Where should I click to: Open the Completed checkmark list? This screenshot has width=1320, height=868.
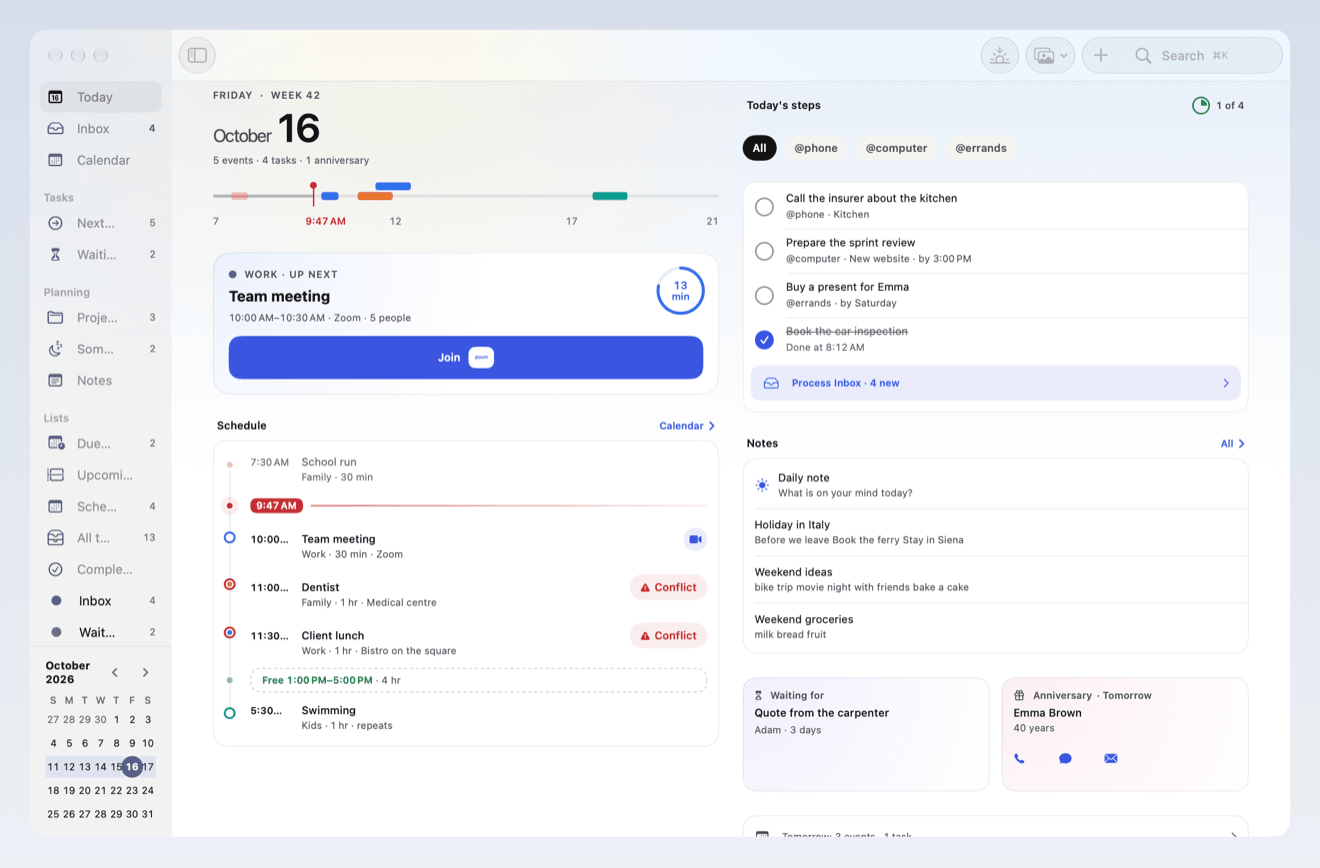click(x=100, y=569)
